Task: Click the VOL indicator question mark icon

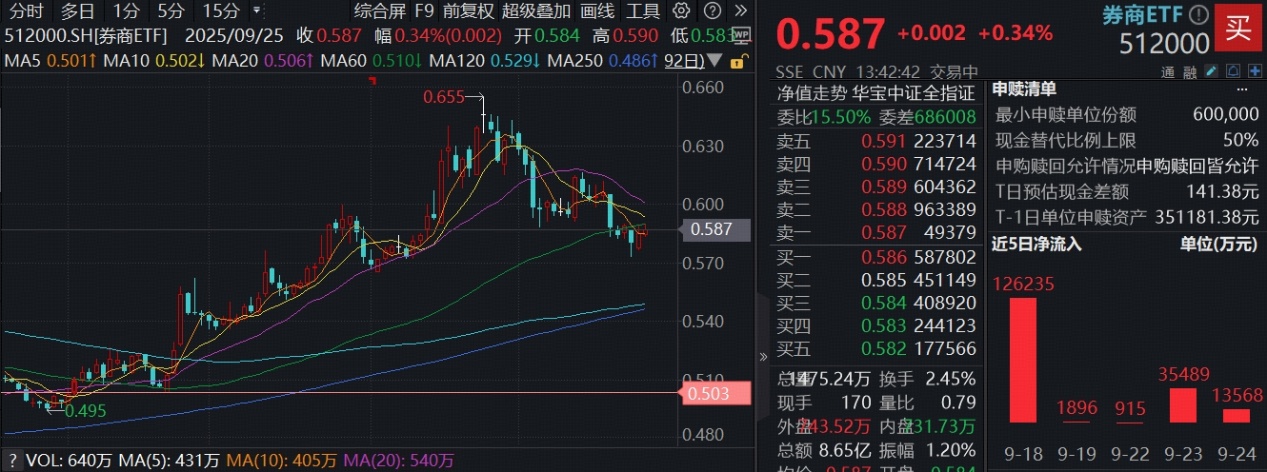Action: pos(10,462)
